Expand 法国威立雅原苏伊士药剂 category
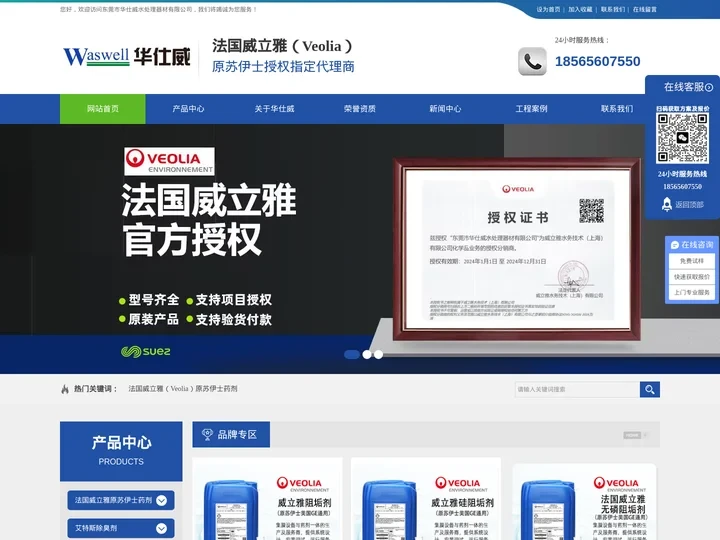This screenshot has height=540, width=720. [x=121, y=500]
